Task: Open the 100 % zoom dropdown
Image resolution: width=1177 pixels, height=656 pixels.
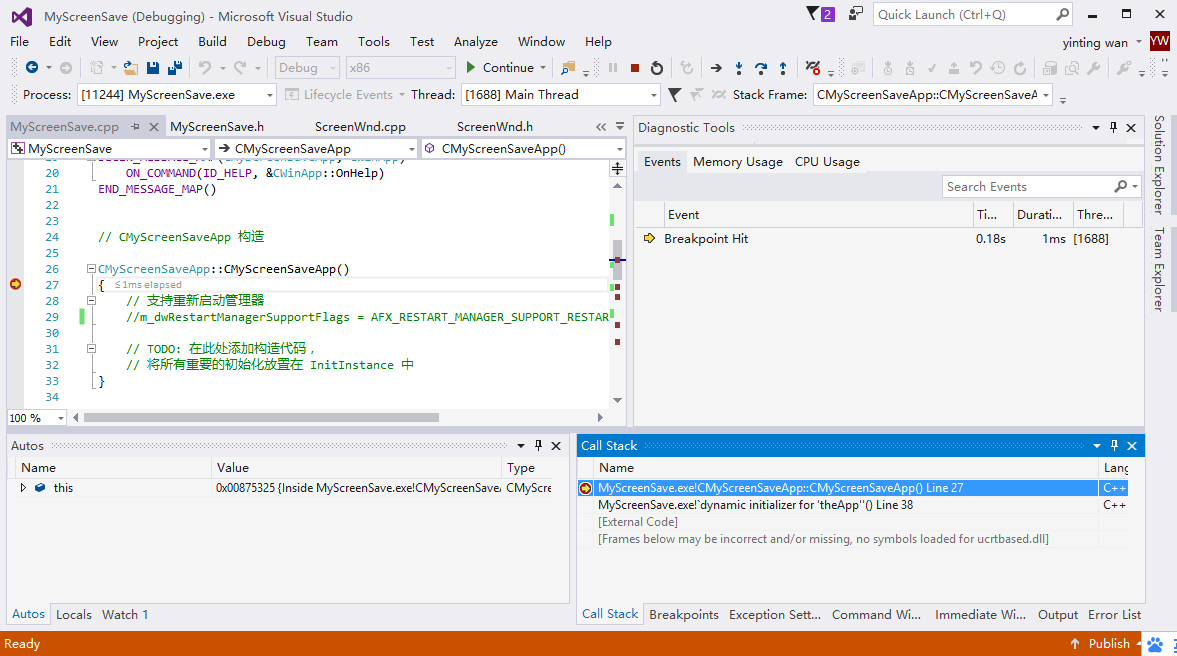Action: pyautogui.click(x=60, y=418)
